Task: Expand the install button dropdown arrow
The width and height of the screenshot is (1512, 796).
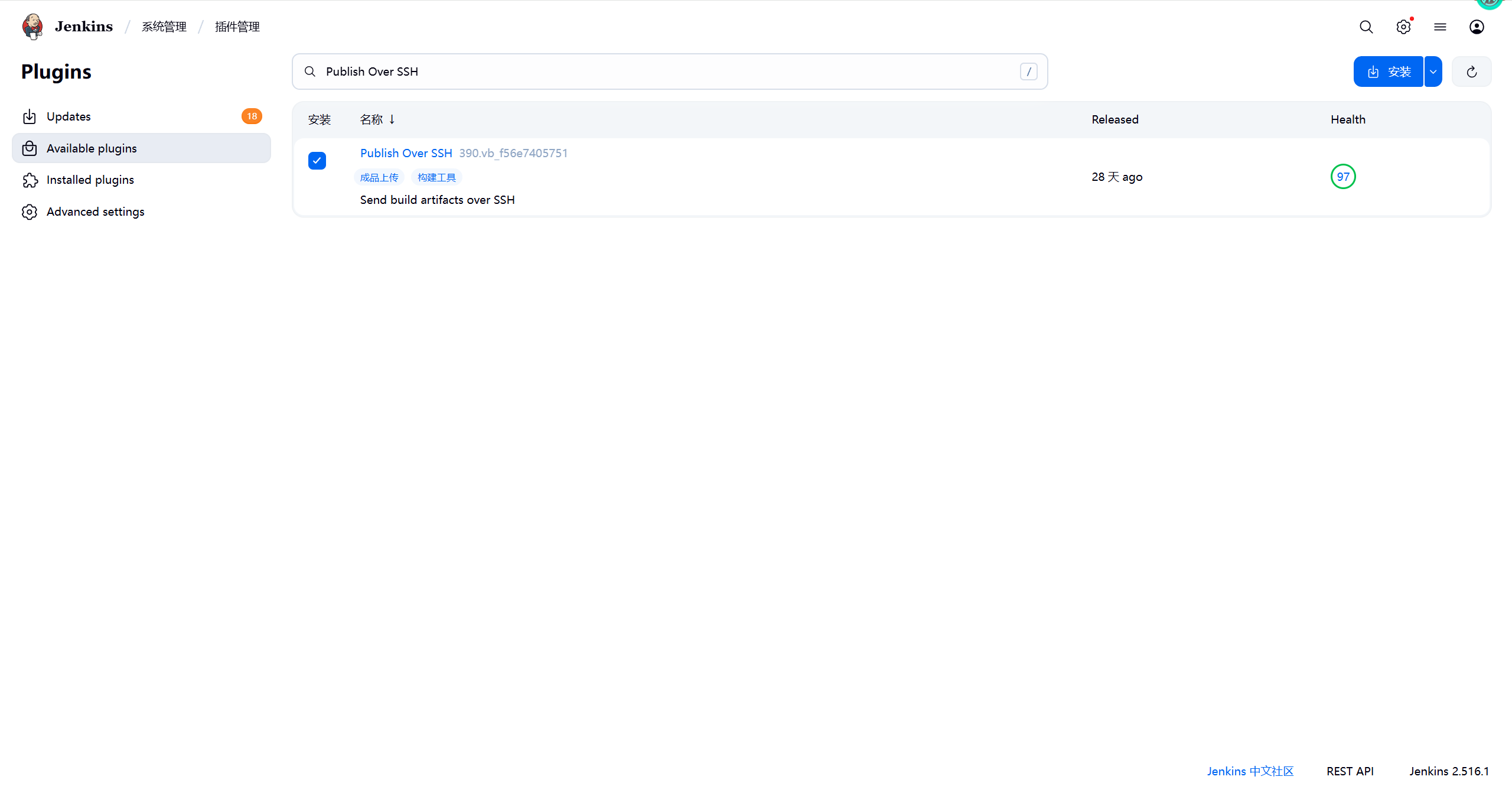Action: [1433, 72]
